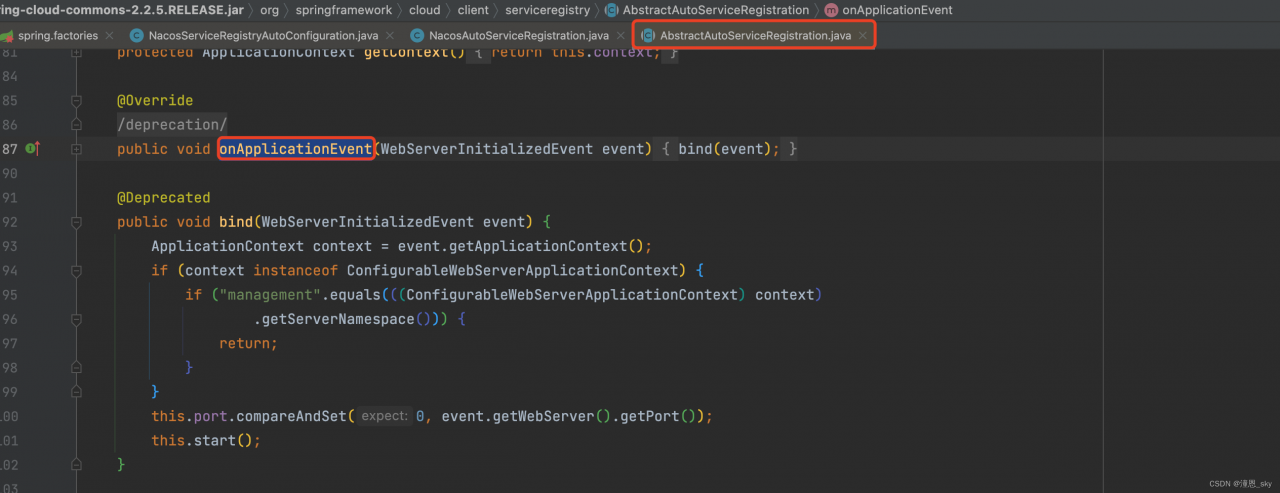1280x493 pixels.
Task: Collapse the fold marker at @Override line 85
Action: (x=76, y=101)
